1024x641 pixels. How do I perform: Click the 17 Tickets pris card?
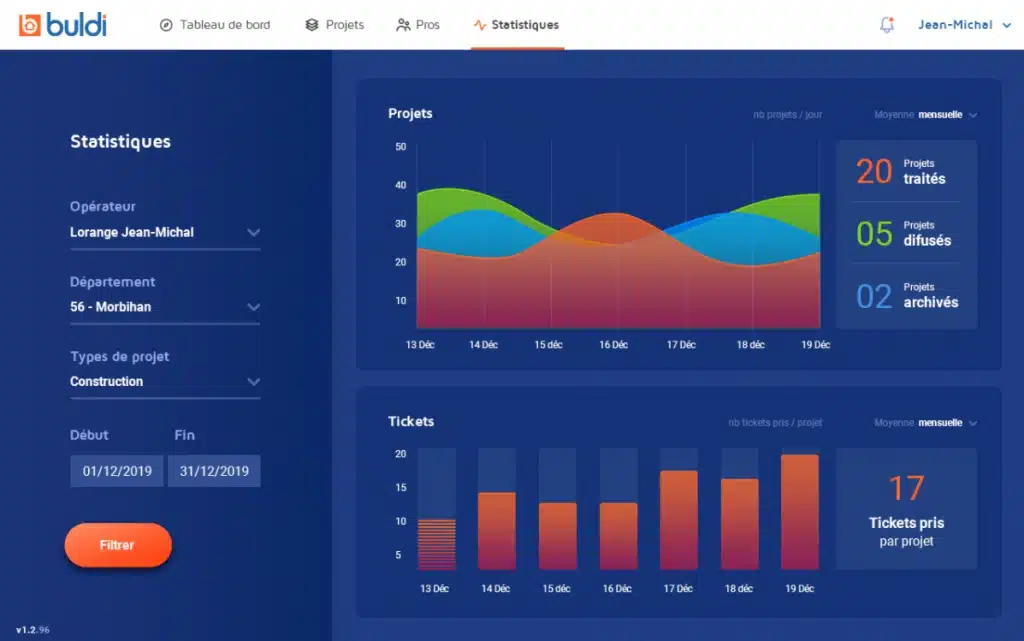(906, 509)
